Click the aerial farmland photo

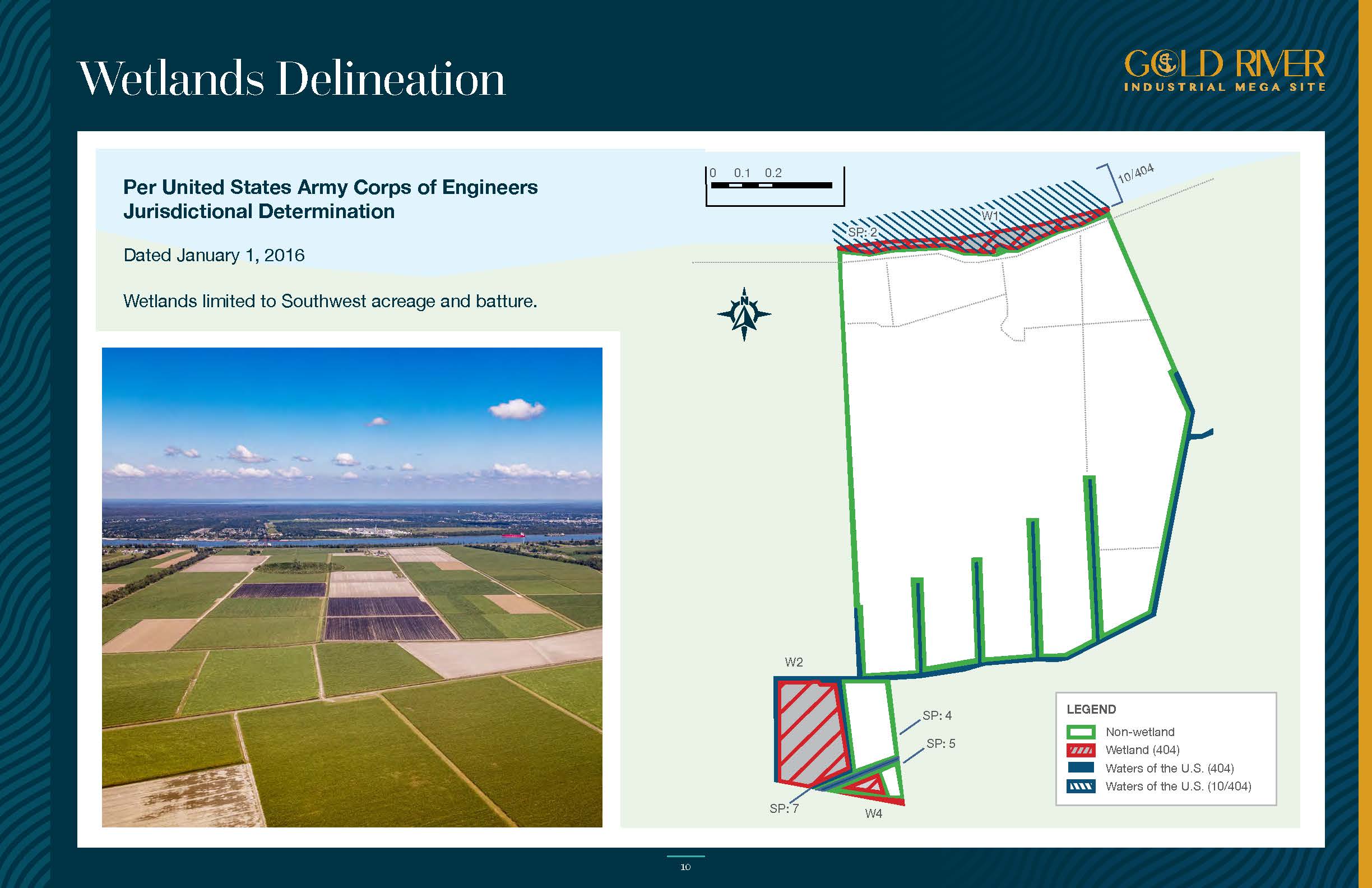coord(351,587)
